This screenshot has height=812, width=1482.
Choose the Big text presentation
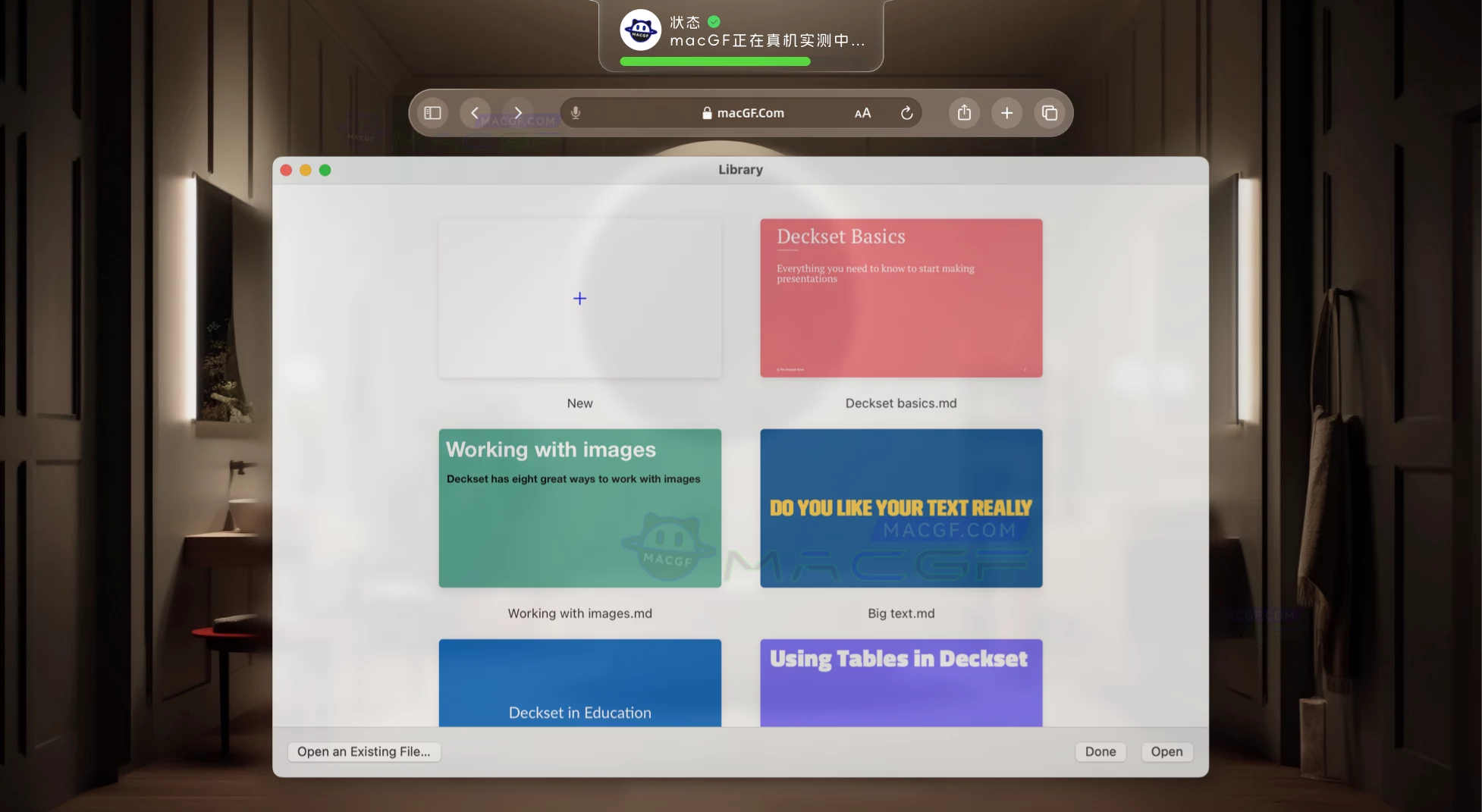point(901,508)
